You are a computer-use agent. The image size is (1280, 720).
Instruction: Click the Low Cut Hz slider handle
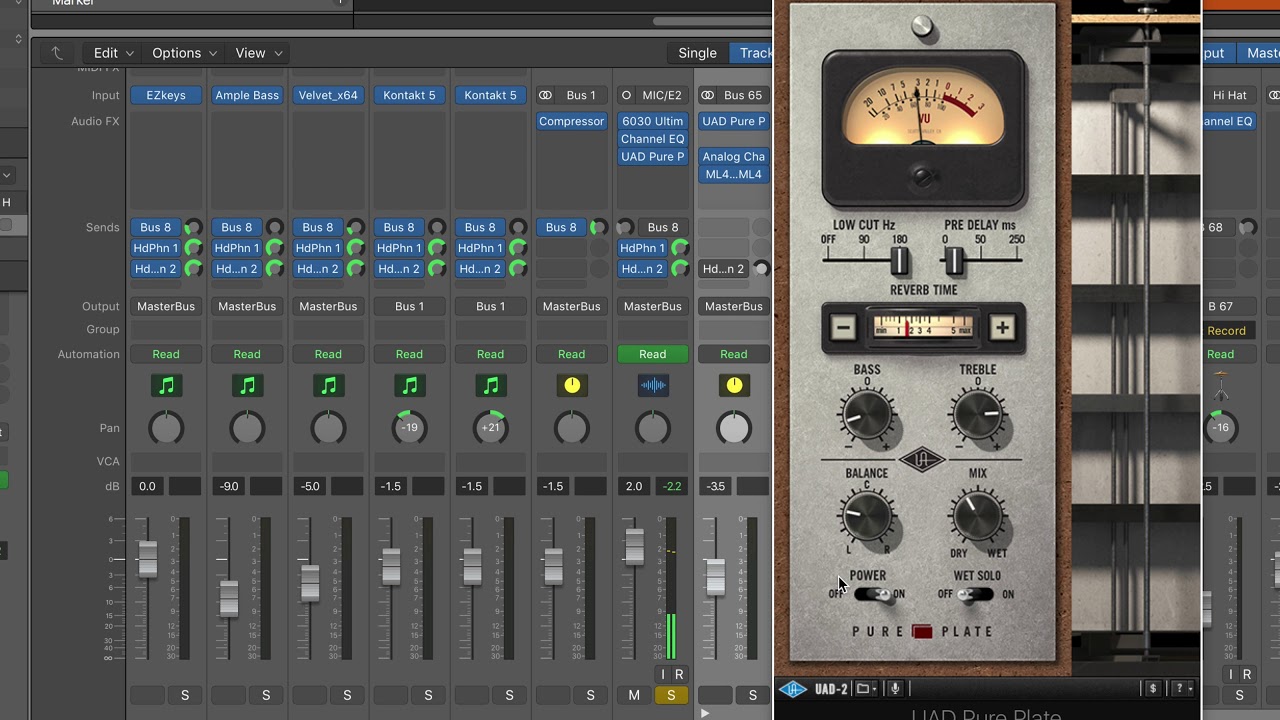[x=899, y=260]
